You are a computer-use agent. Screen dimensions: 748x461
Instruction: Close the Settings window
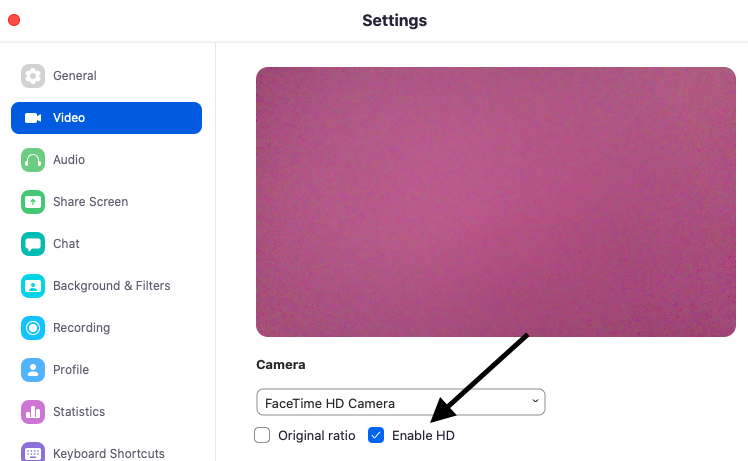14,20
